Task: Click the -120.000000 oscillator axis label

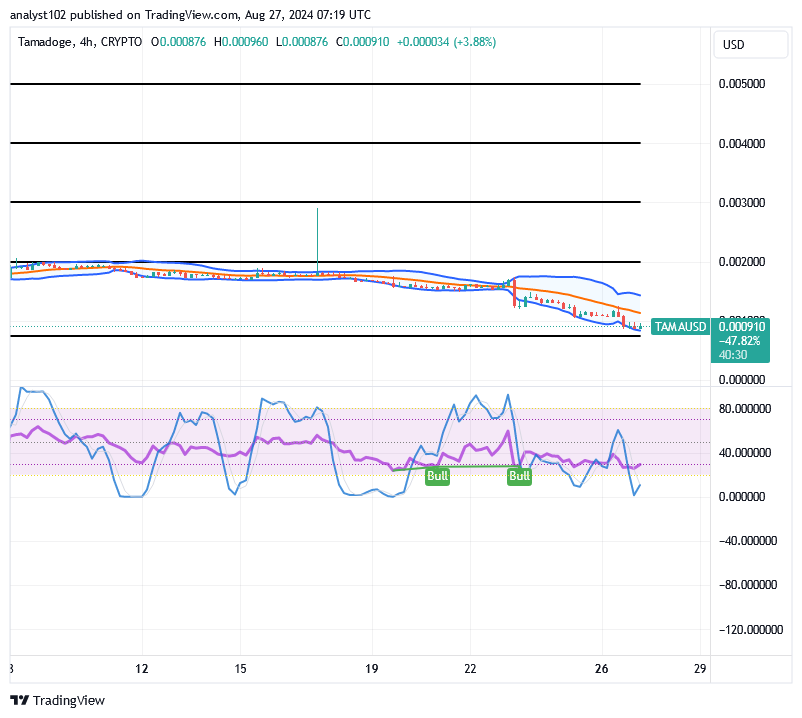Action: [x=750, y=630]
